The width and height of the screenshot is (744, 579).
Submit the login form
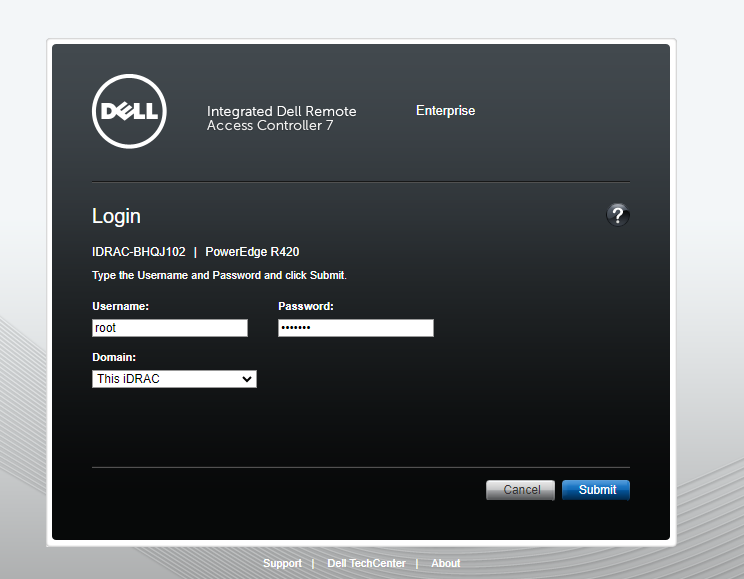[596, 490]
